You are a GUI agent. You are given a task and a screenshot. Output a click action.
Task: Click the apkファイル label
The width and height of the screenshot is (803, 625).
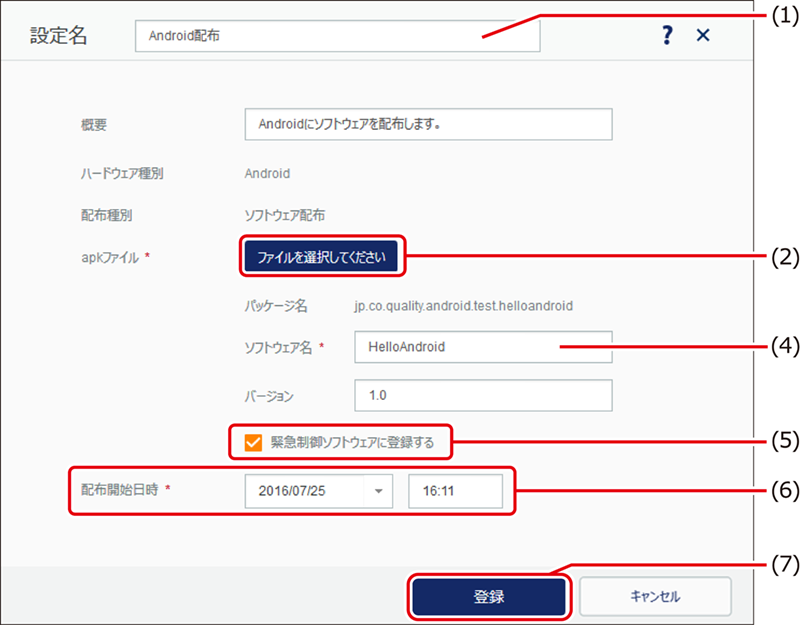pos(110,257)
